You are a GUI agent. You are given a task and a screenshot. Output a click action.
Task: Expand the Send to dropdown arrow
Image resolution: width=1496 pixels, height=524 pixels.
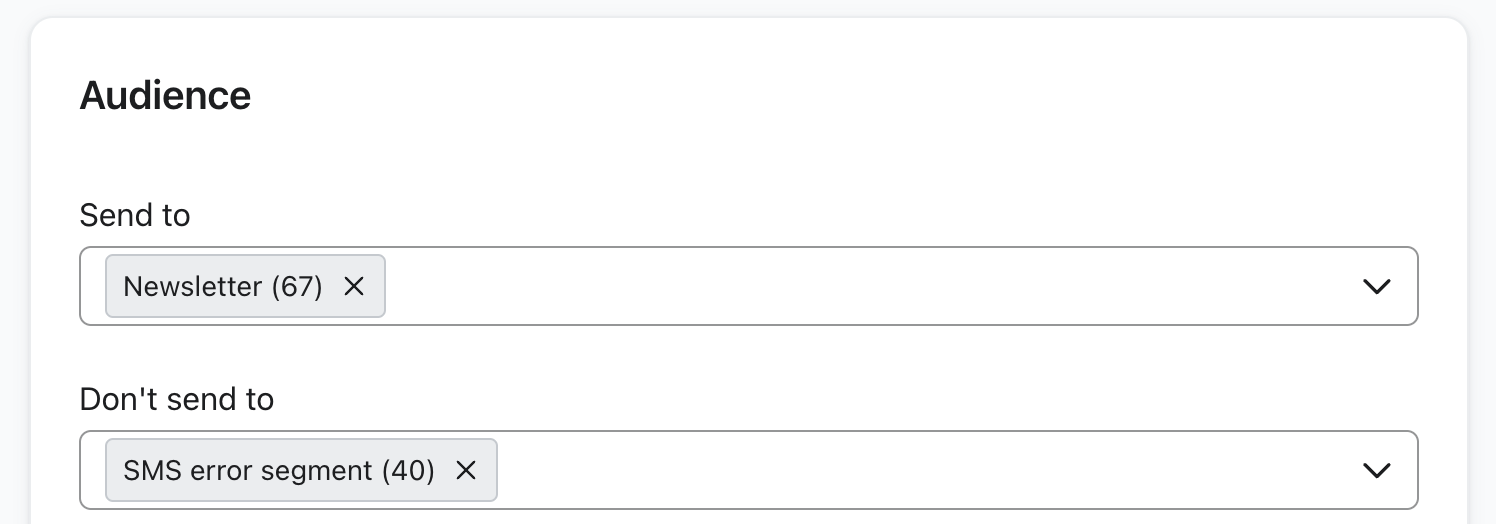click(1377, 287)
